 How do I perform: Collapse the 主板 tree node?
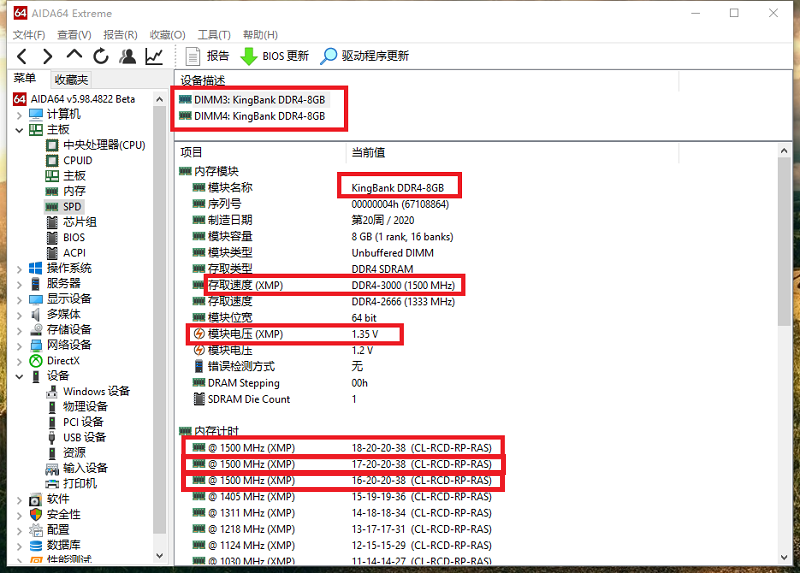point(19,130)
